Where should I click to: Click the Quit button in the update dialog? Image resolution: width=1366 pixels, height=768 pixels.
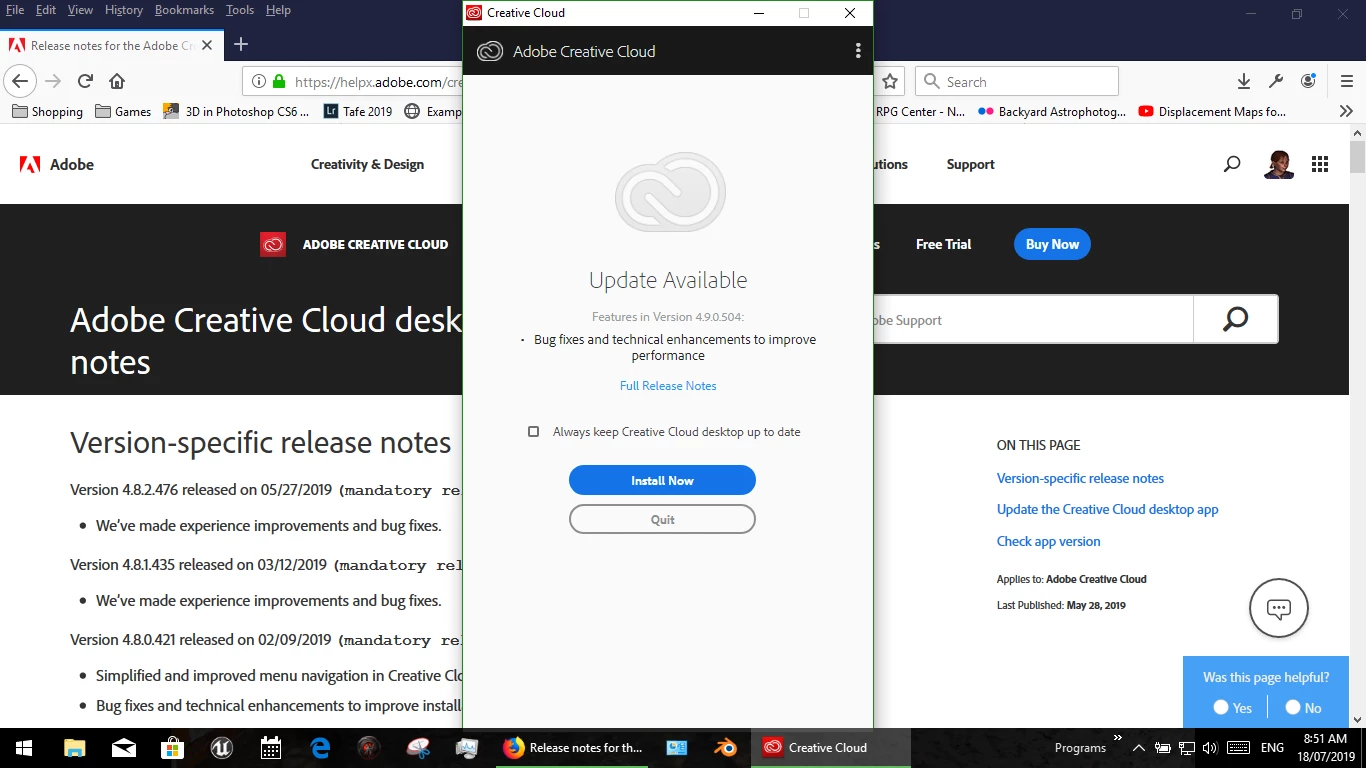click(x=662, y=519)
